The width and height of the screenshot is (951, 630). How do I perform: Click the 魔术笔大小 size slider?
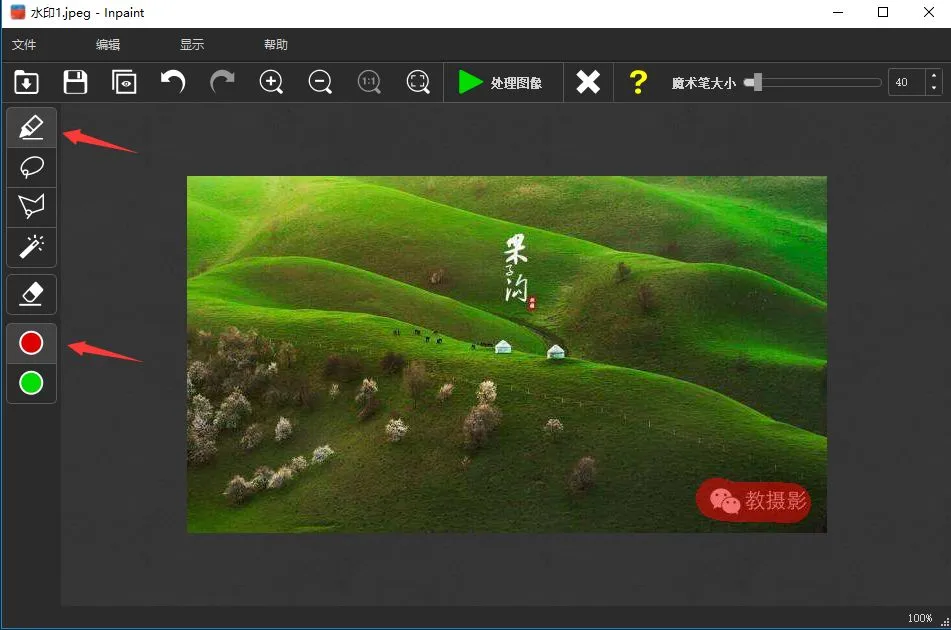(x=815, y=82)
